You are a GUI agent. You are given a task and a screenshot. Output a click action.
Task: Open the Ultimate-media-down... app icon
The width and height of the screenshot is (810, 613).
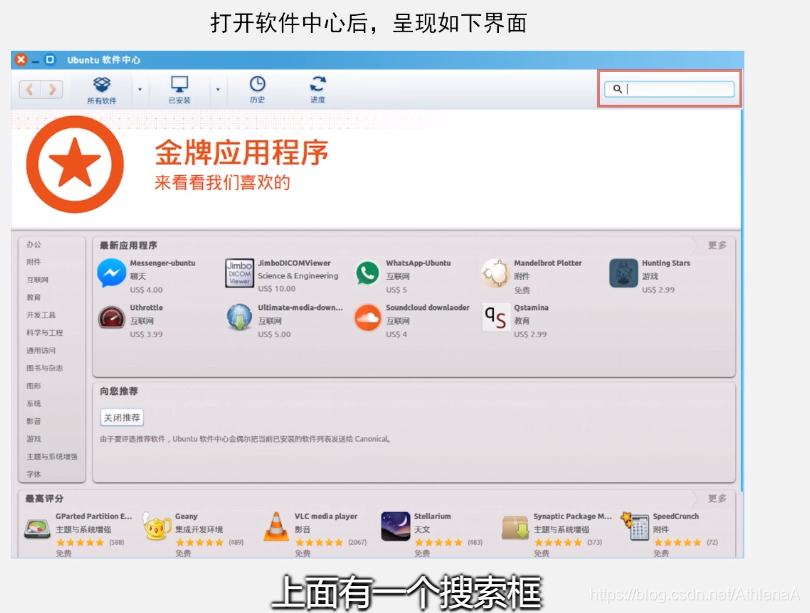pos(240,318)
